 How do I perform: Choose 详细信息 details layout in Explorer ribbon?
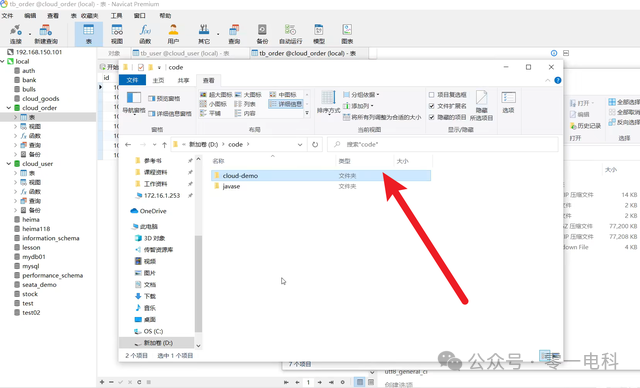286,104
